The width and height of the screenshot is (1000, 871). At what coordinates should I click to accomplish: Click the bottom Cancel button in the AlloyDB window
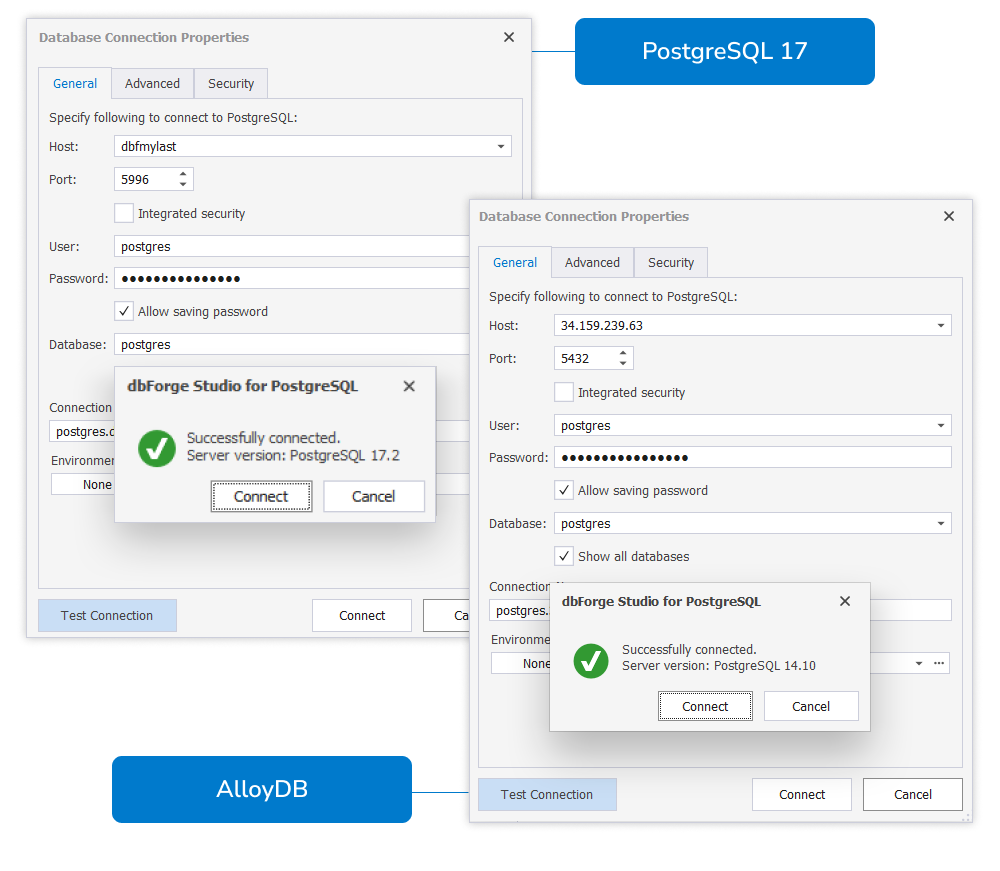click(x=913, y=794)
